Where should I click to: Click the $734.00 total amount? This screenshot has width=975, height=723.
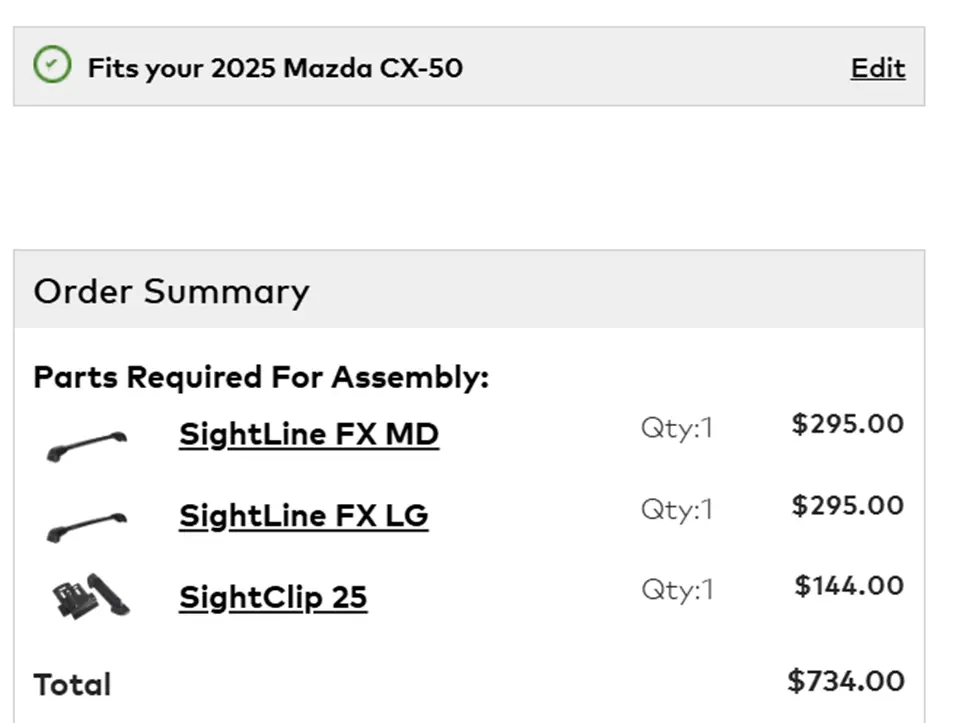tap(845, 681)
